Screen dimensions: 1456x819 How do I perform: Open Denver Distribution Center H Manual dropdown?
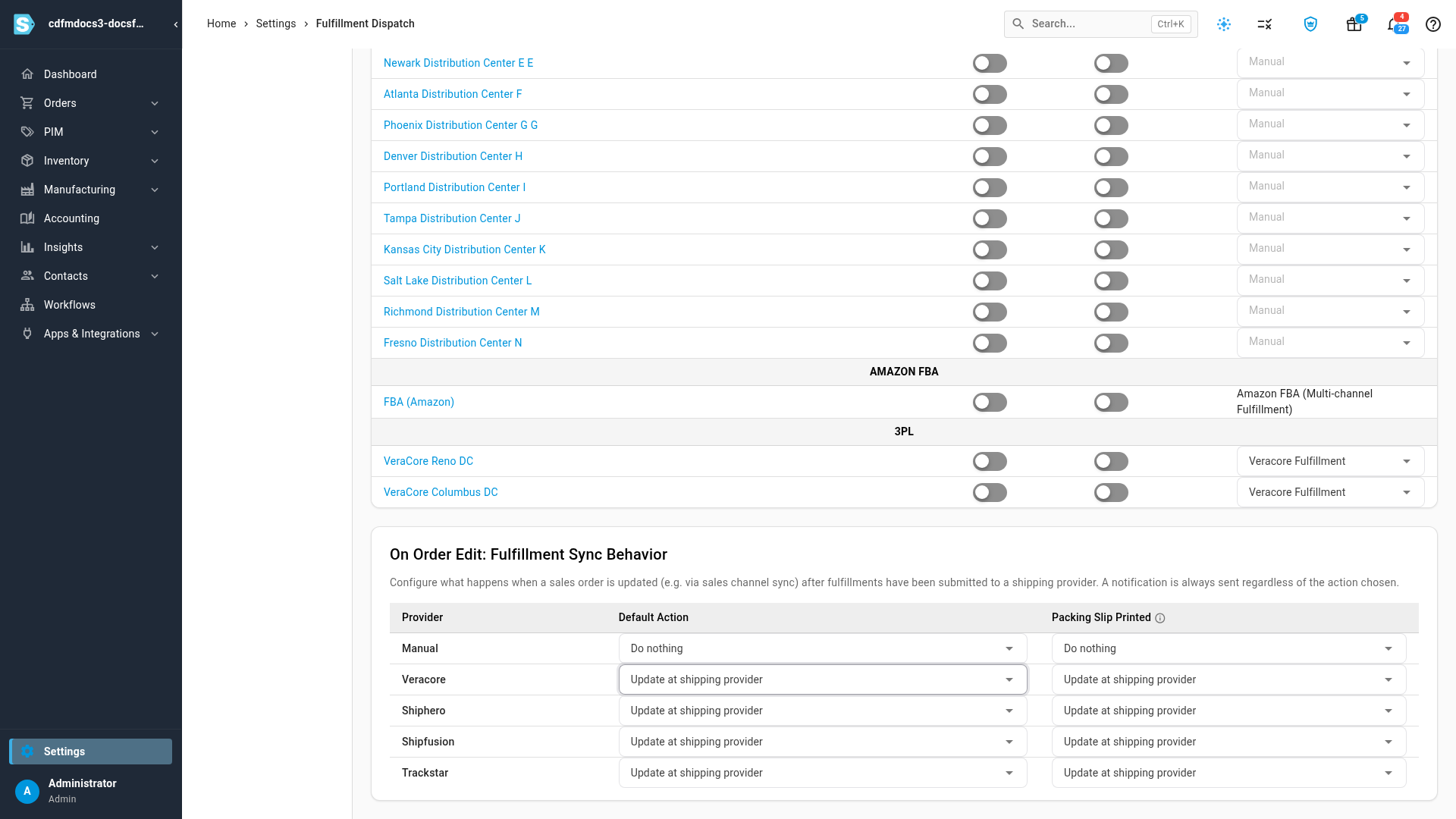point(1330,156)
